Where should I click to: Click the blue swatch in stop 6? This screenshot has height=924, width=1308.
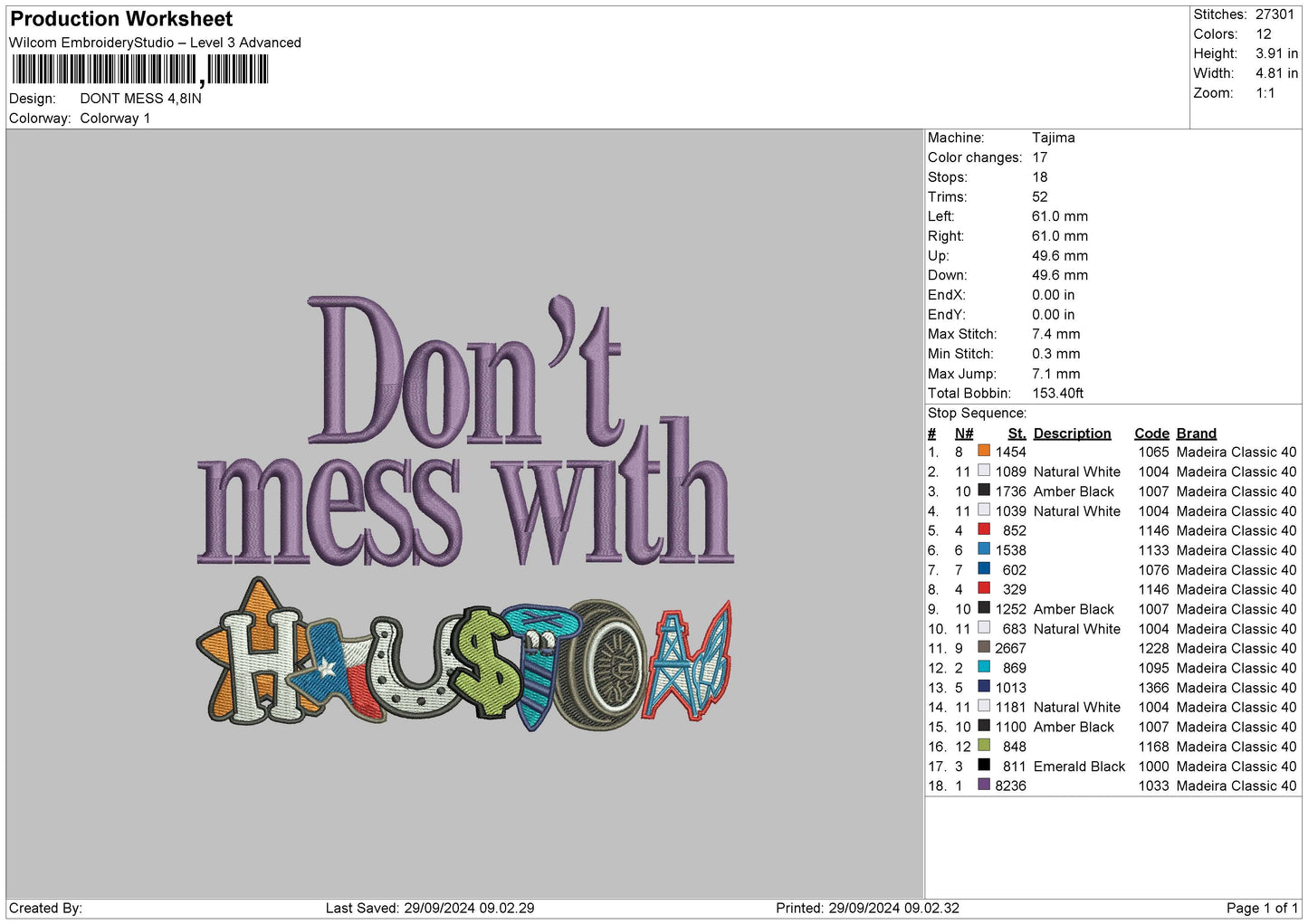coord(984,549)
